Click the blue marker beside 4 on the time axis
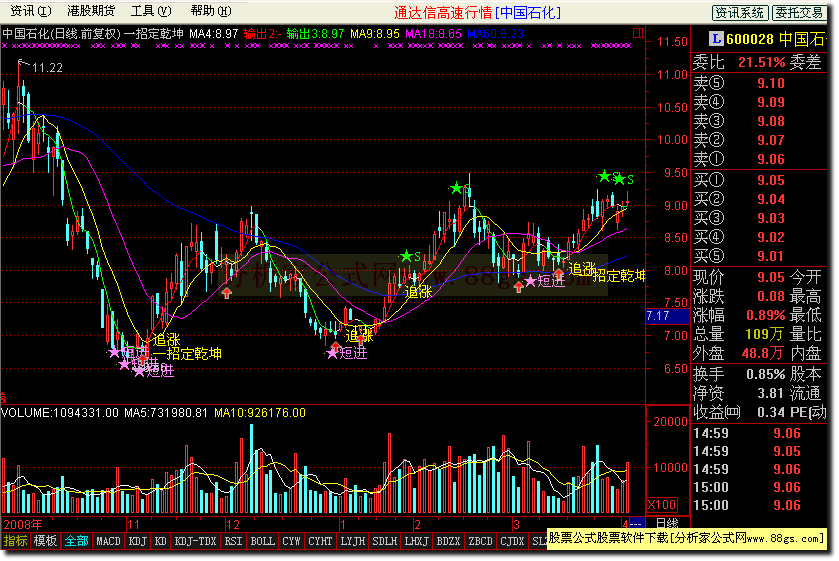 click(x=637, y=524)
